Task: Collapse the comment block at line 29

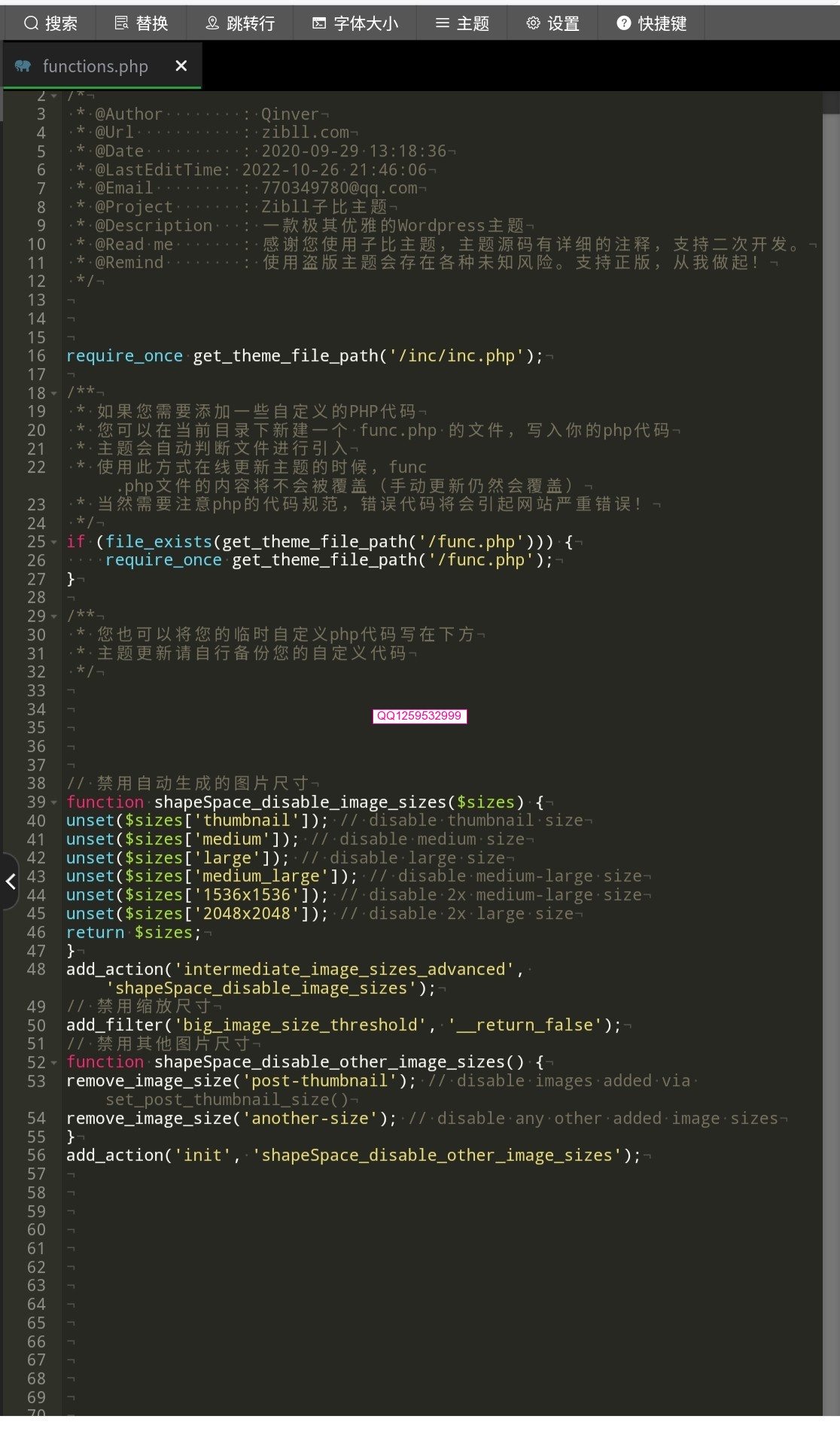Action: click(x=53, y=617)
